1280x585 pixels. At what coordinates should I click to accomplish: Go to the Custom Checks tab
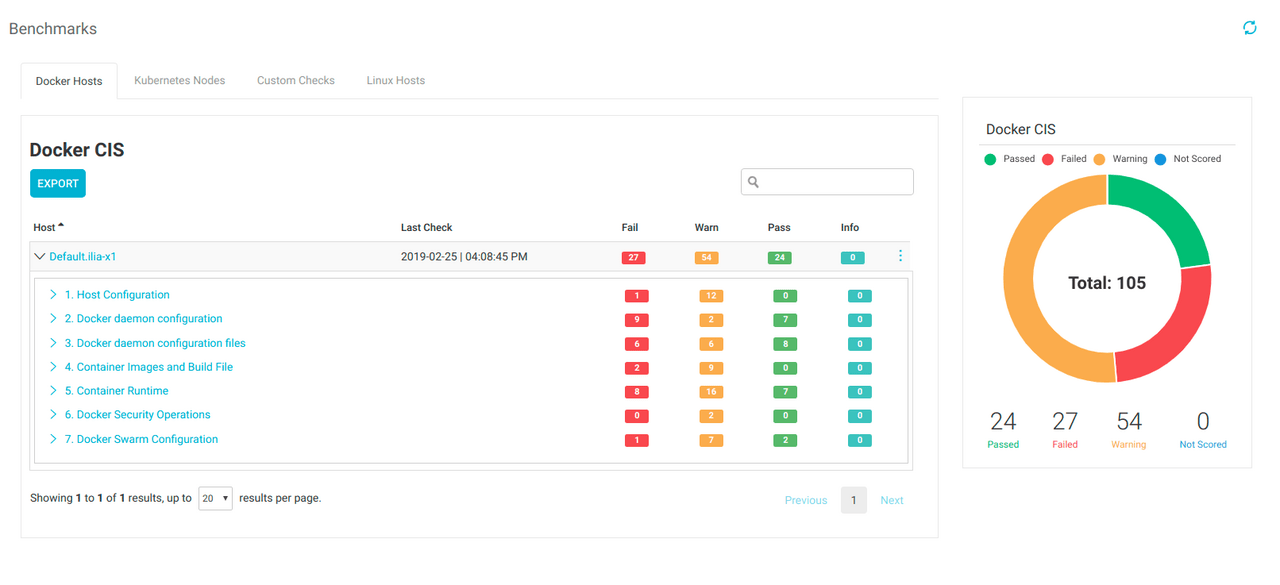point(296,80)
